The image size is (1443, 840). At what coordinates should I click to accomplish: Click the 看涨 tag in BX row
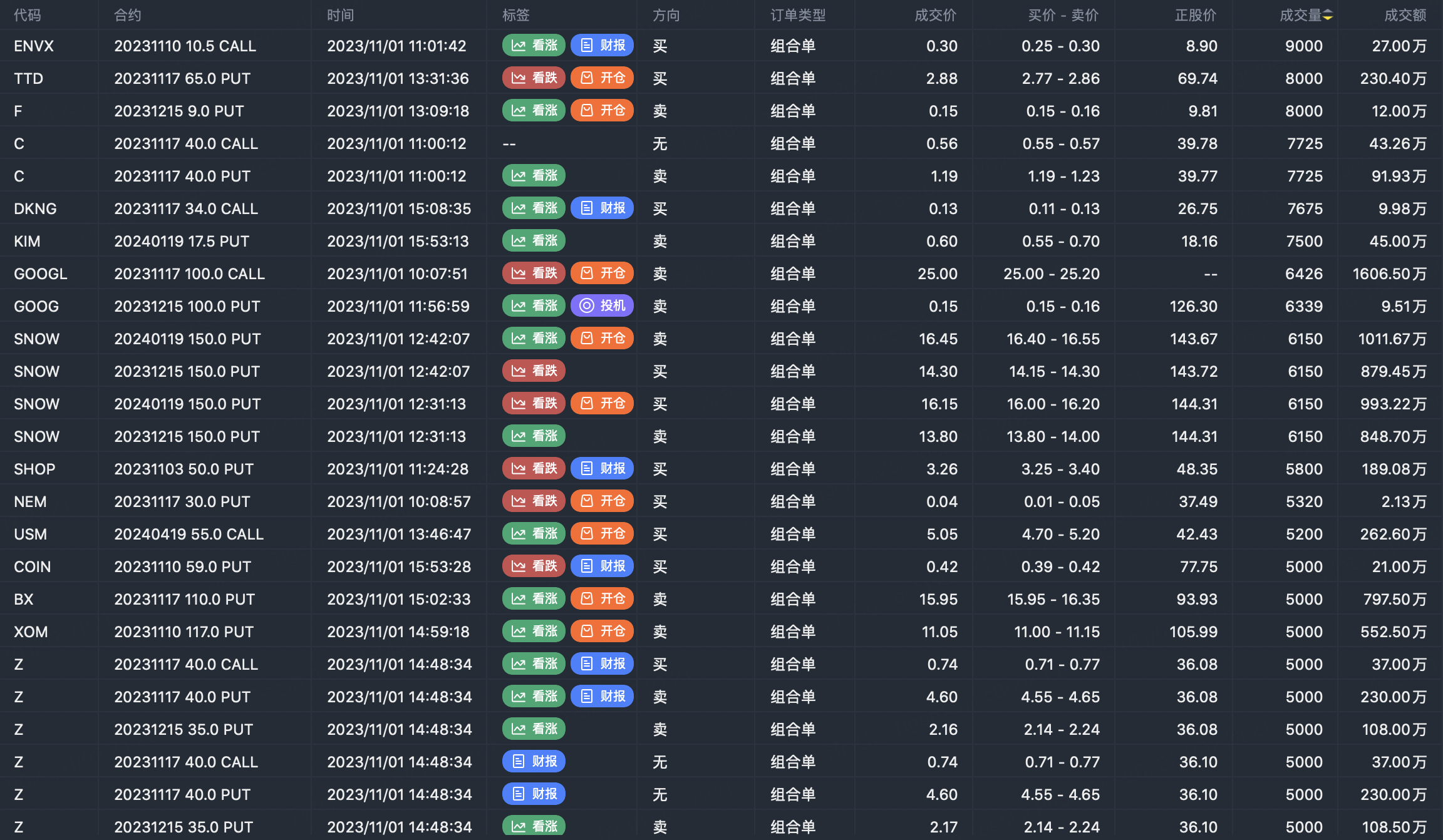(x=534, y=598)
